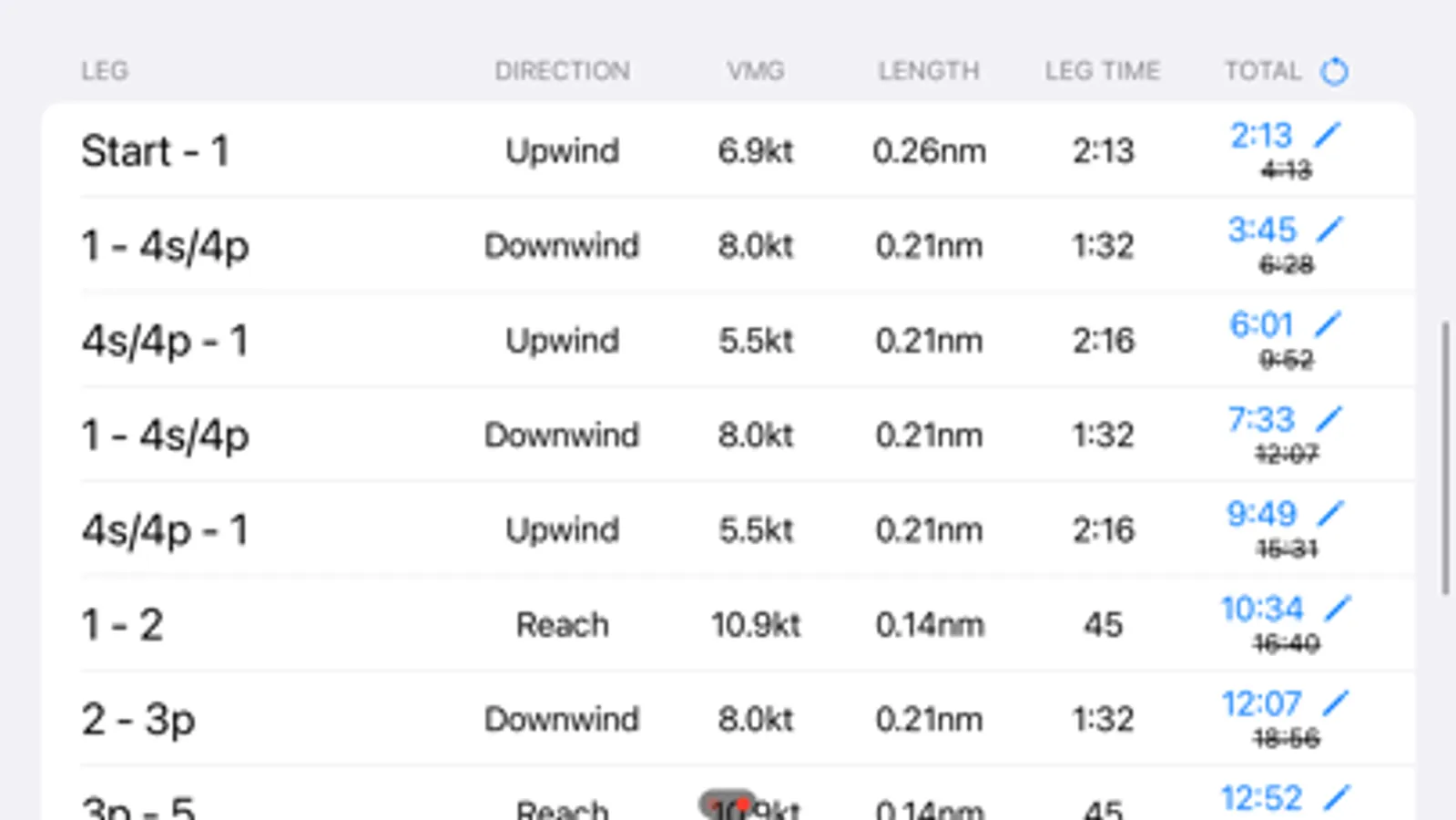Click the 2:13 total time link
Viewport: 1456px width, 820px height.
pos(1261,136)
